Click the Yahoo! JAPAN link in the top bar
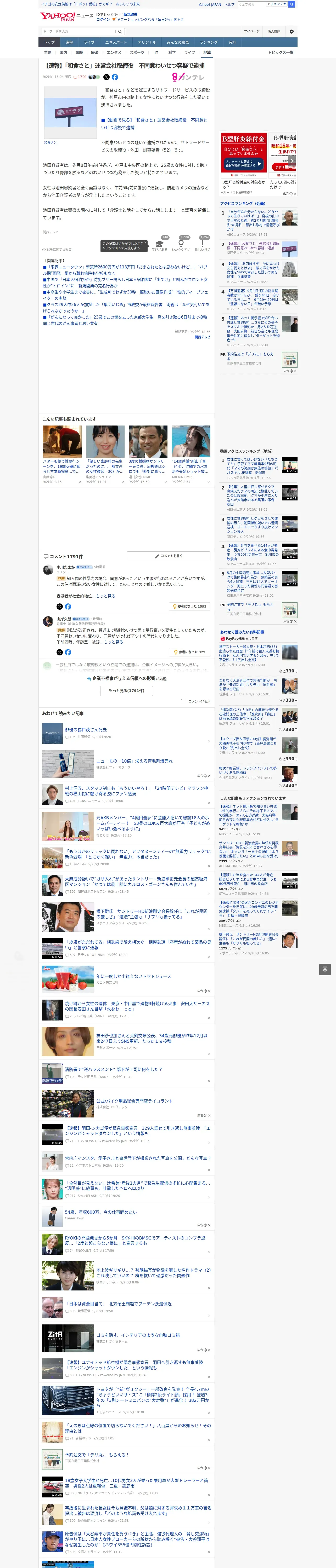336x1568 pixels. 210,4
